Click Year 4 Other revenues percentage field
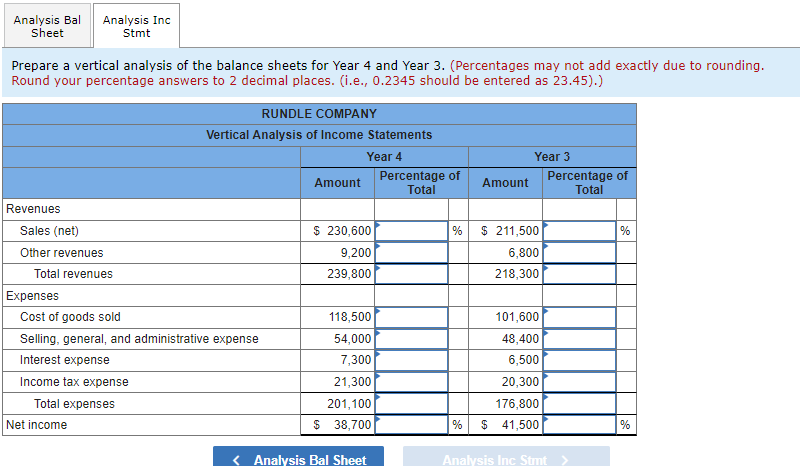Image resolution: width=808 pixels, height=466 pixels. click(x=411, y=253)
